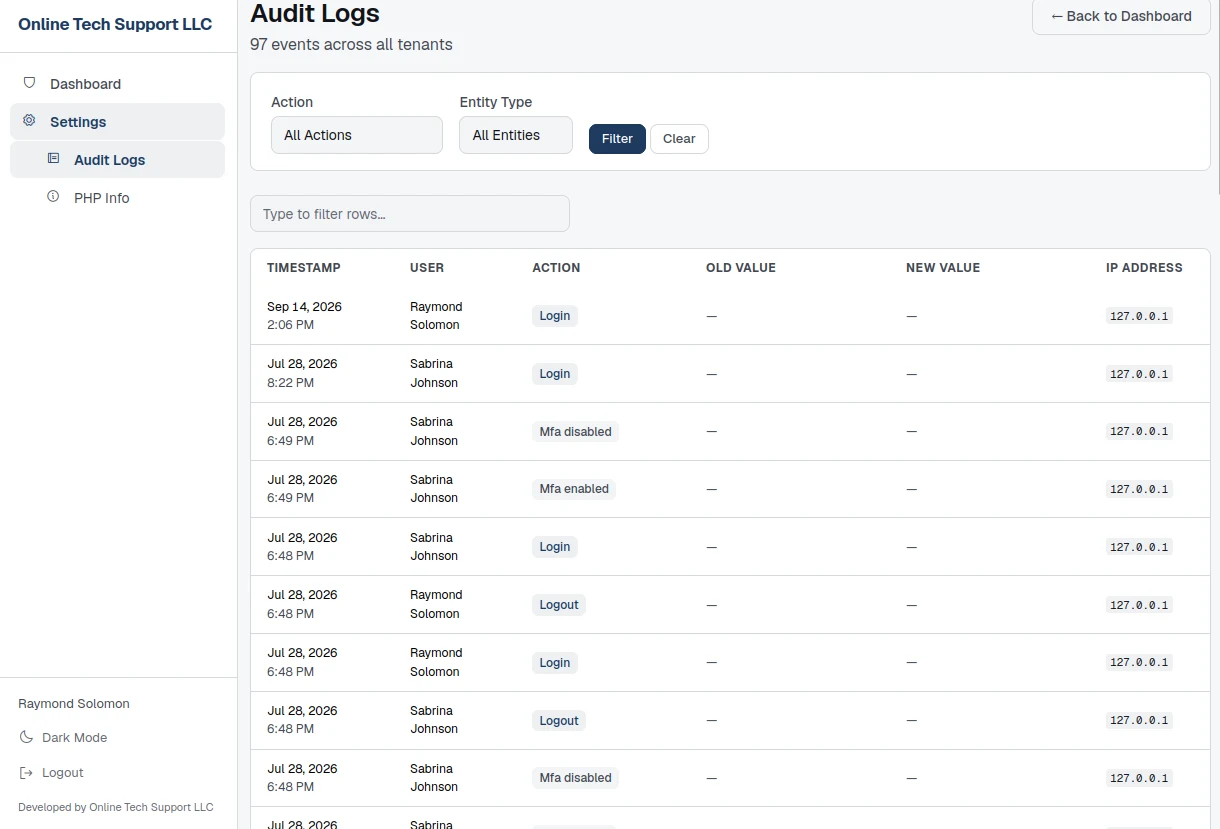Open the Dashboard menu item

117,84
